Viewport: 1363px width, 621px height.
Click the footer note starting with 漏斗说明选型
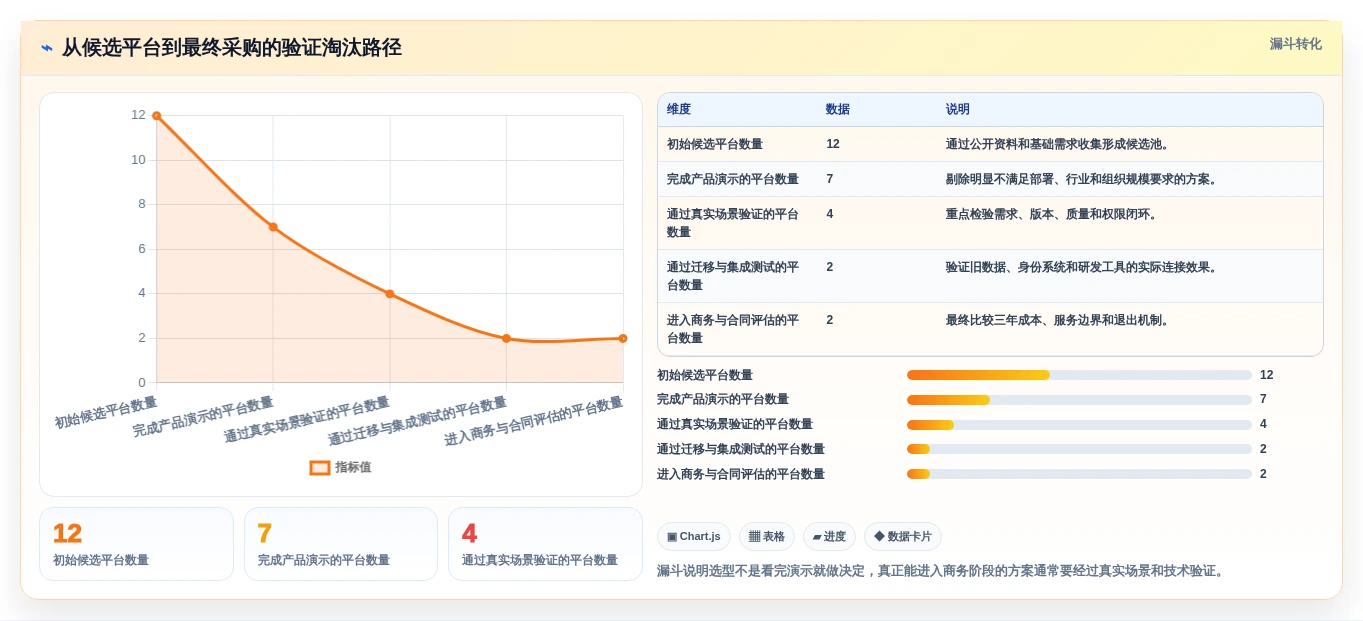(941, 571)
